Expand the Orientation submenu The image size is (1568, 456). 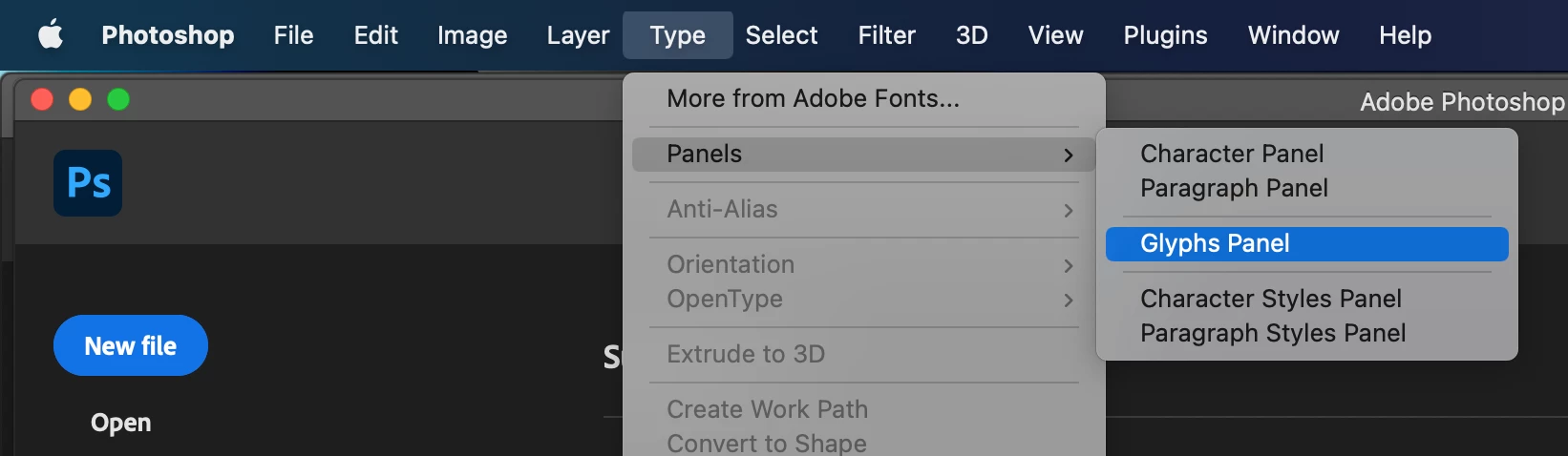click(863, 264)
